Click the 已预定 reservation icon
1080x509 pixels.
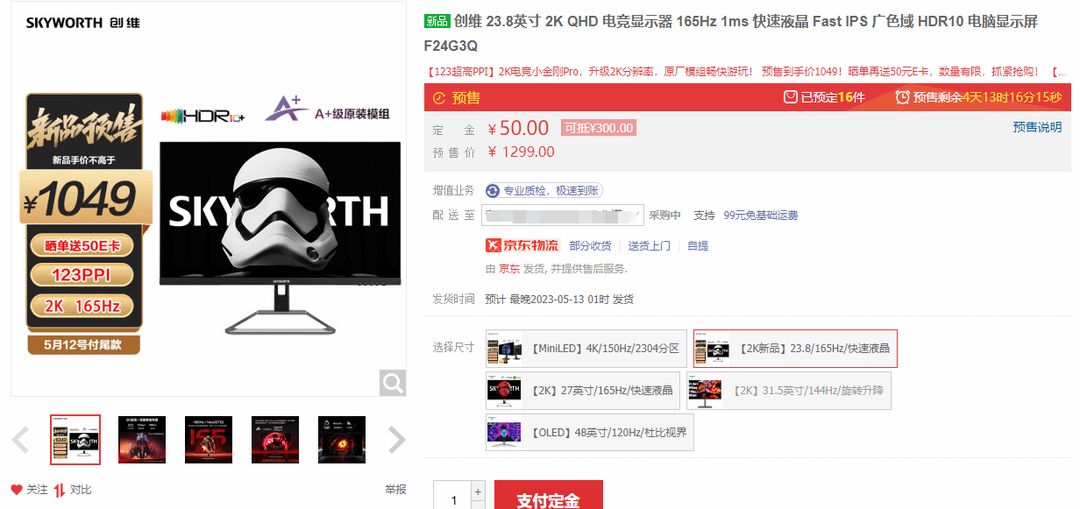click(x=791, y=97)
